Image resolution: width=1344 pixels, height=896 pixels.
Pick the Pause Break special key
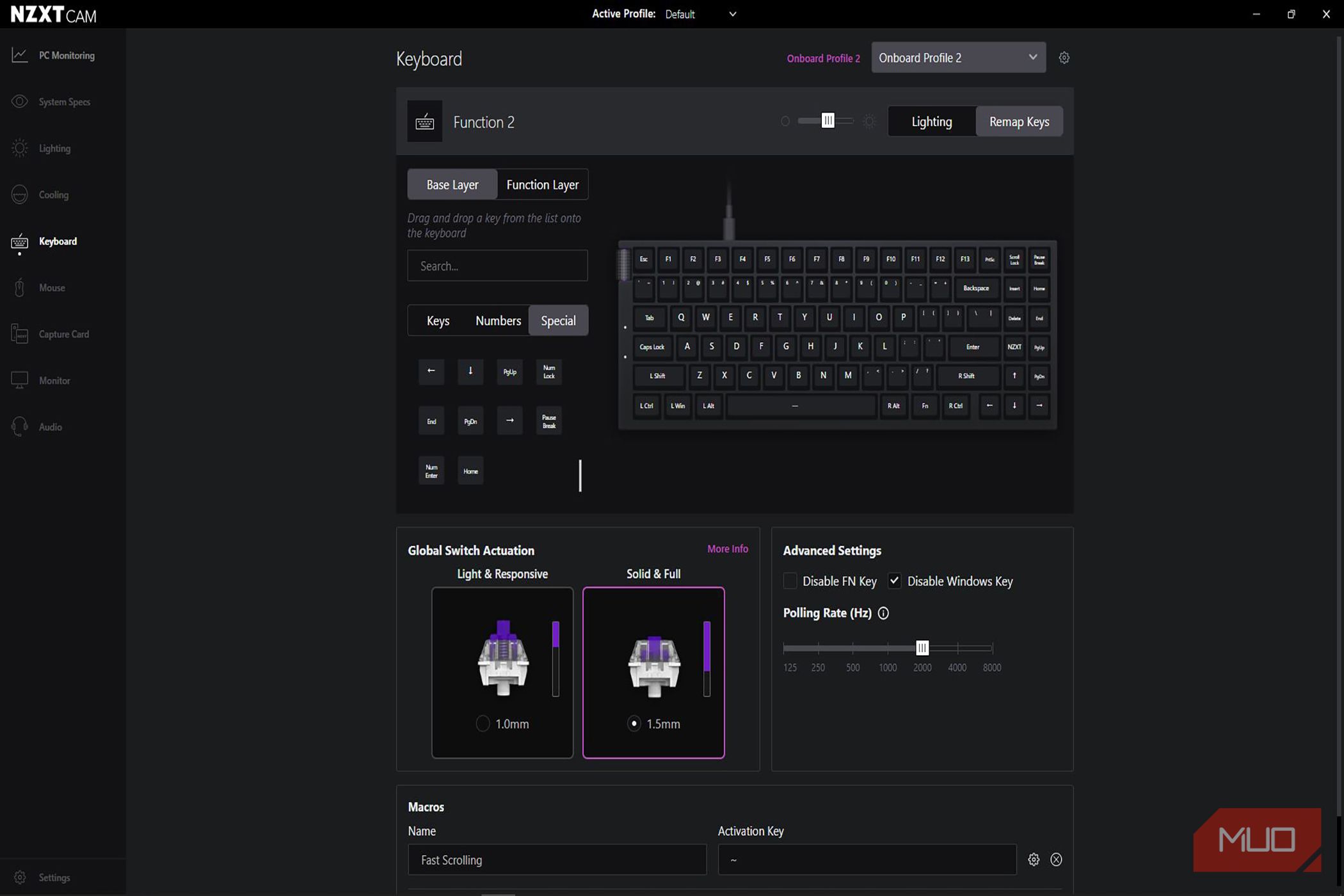[x=549, y=421]
